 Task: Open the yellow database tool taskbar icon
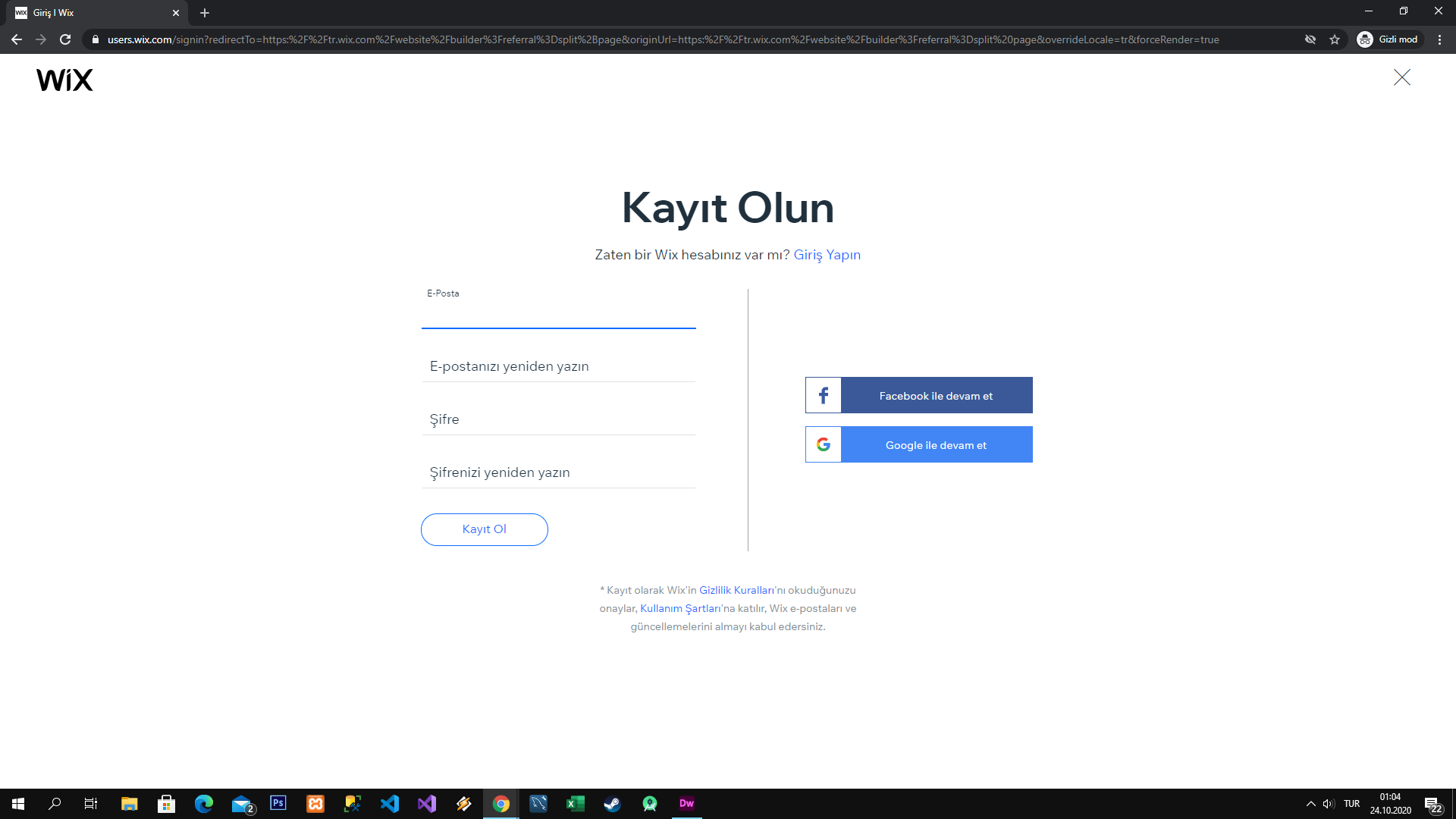tap(353, 804)
